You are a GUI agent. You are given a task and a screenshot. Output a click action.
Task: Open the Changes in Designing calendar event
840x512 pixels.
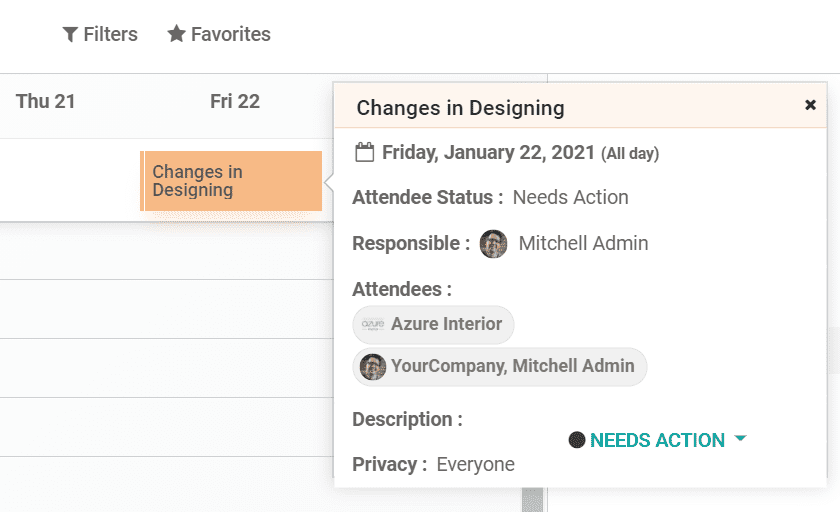pos(232,181)
